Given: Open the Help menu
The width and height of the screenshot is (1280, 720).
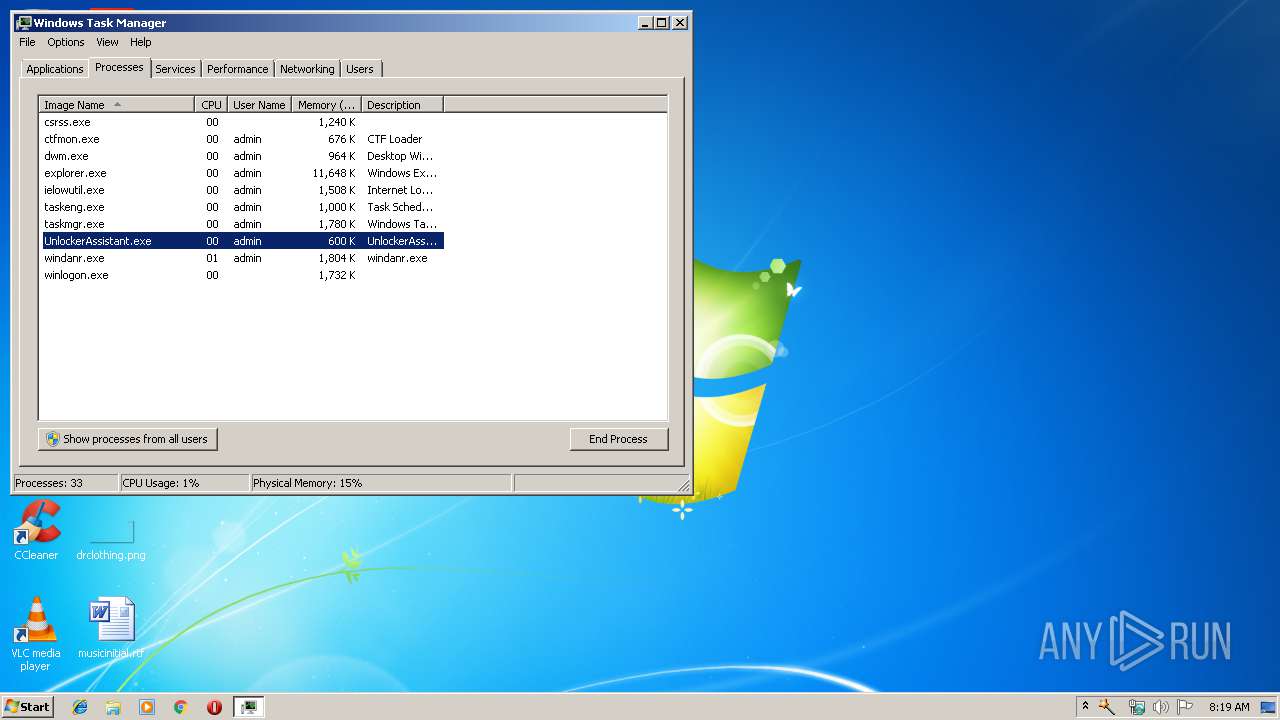Looking at the screenshot, I should point(141,42).
